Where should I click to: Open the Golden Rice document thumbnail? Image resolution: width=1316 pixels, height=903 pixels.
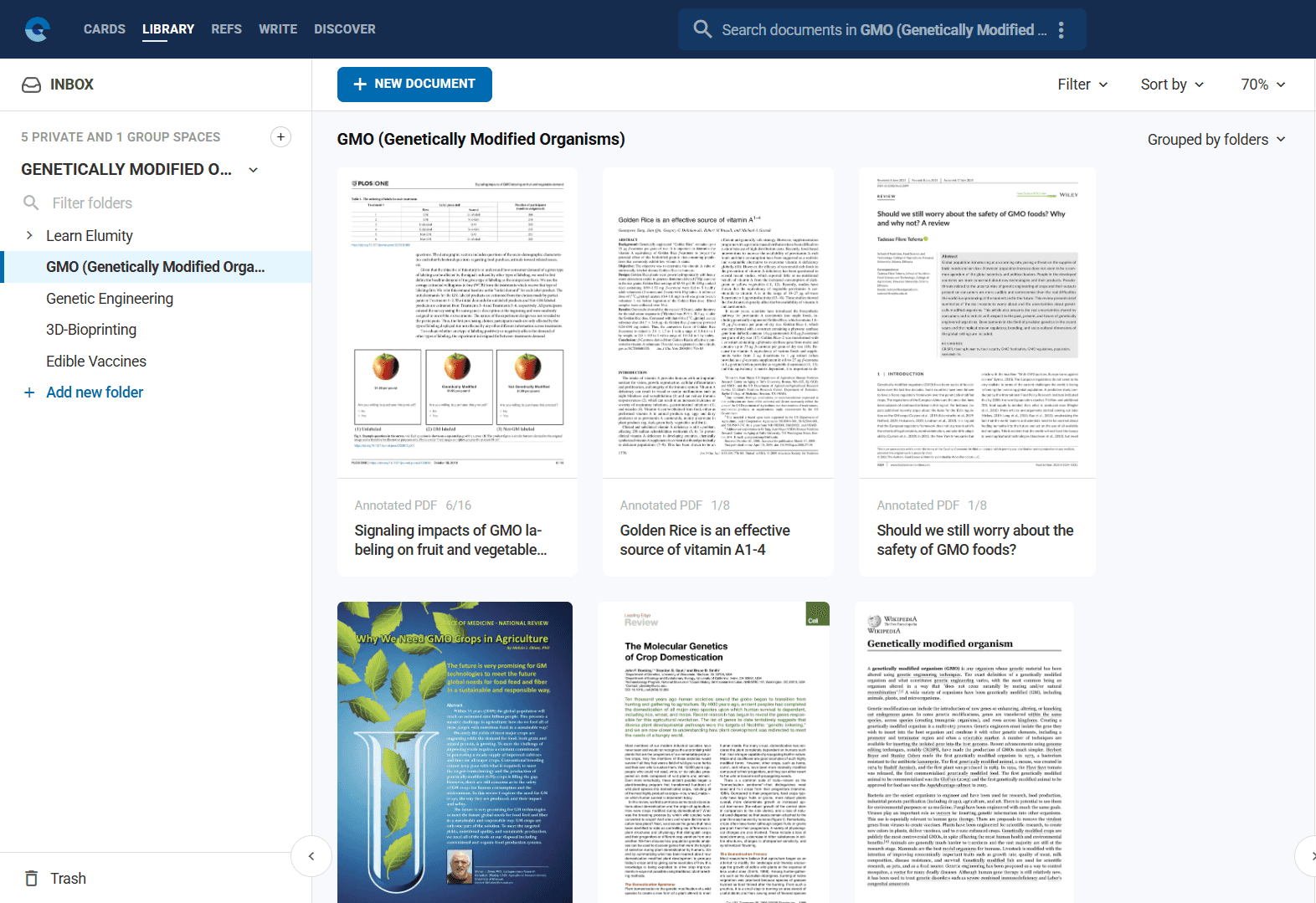(717, 323)
